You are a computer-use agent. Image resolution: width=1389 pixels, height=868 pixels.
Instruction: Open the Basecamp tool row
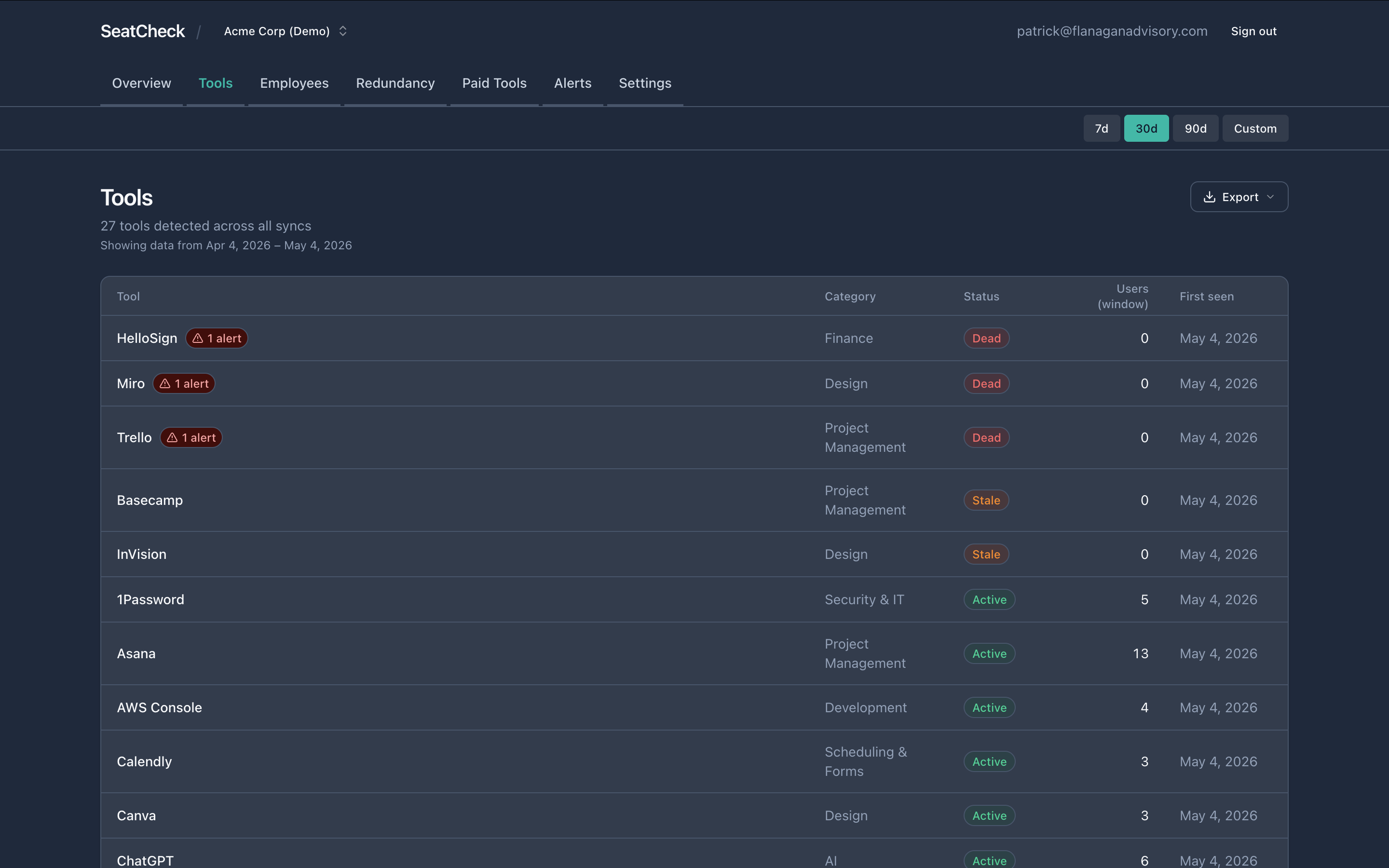coord(694,500)
